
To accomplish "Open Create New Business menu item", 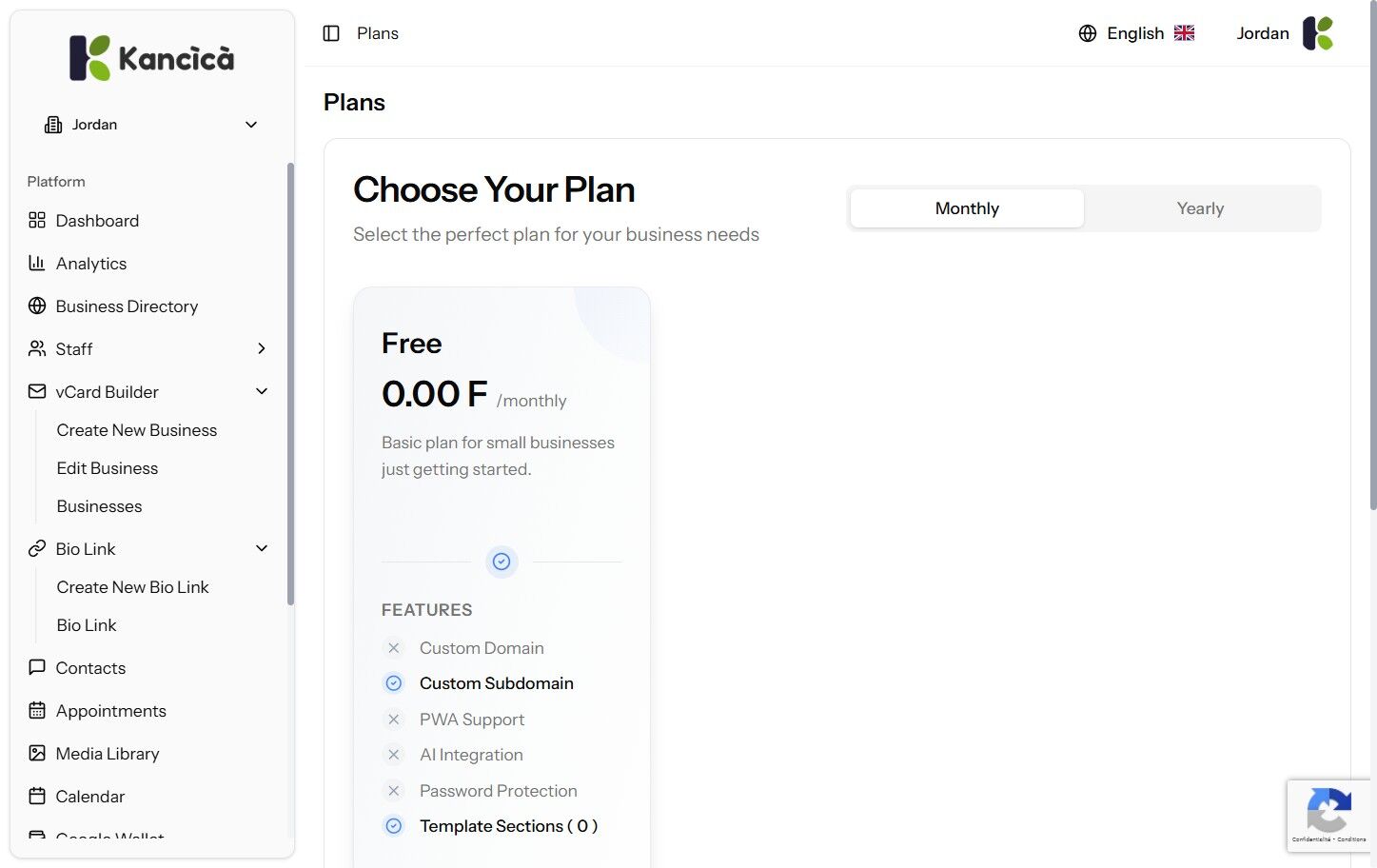I will 137,430.
